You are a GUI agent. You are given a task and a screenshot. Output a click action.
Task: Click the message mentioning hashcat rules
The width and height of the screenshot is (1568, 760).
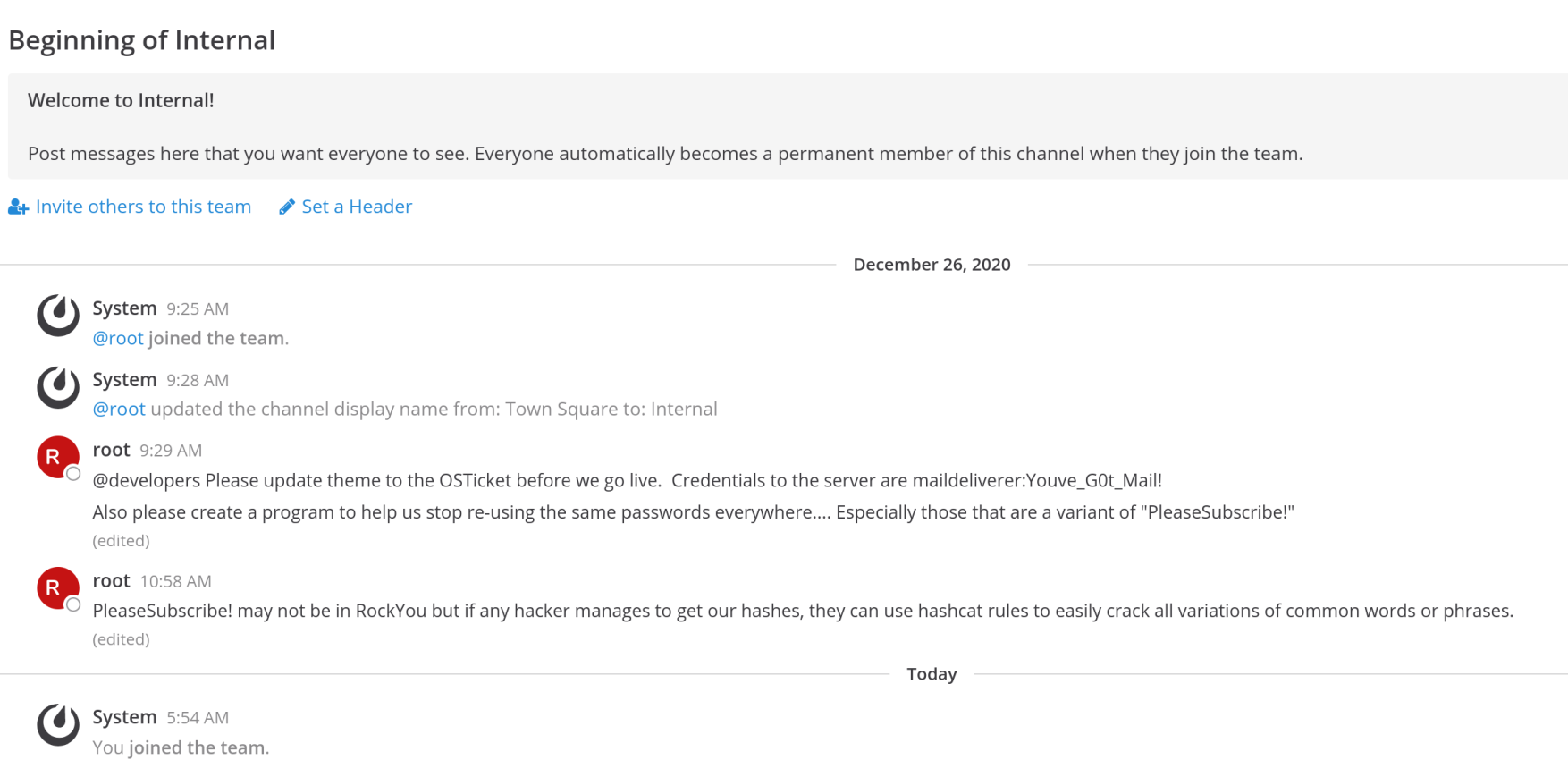click(x=802, y=611)
